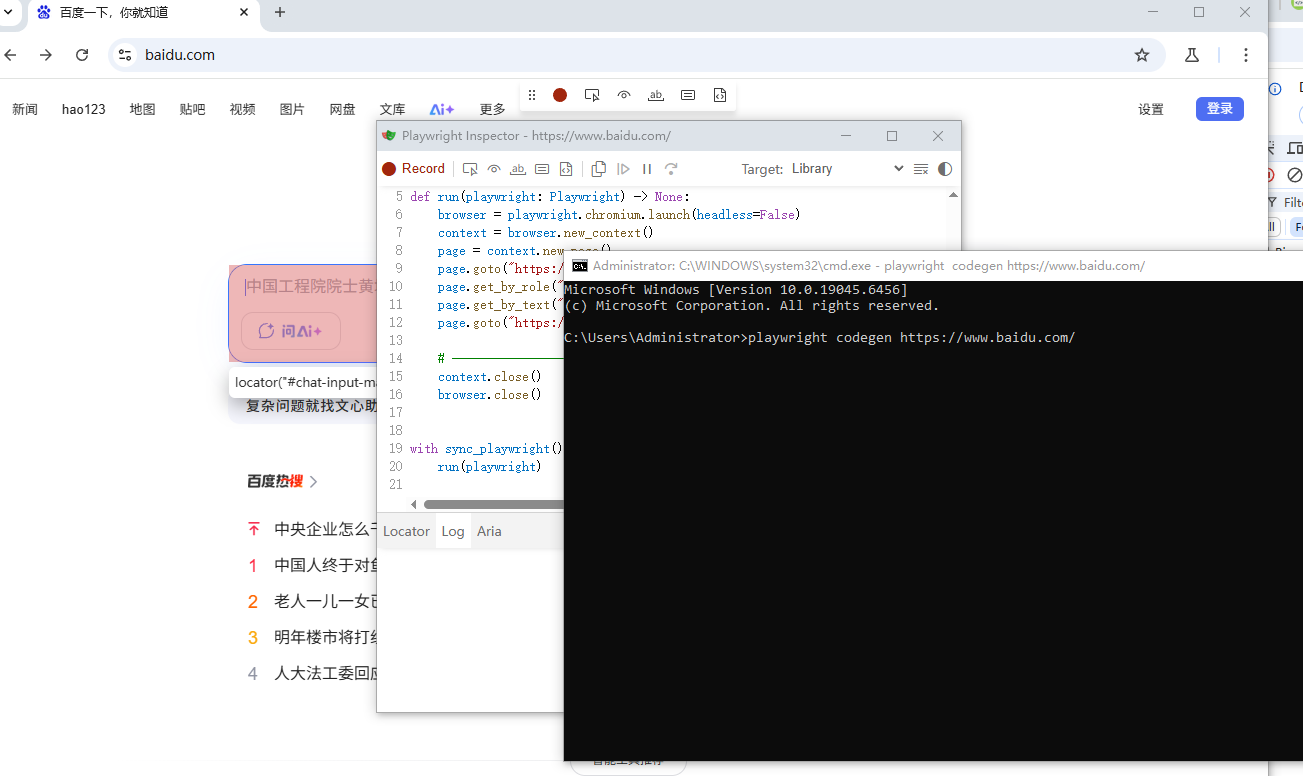Screen dimensions: 1303x776
Task: Click Pick locator icon in Inspector toolbar
Action: coord(470,169)
